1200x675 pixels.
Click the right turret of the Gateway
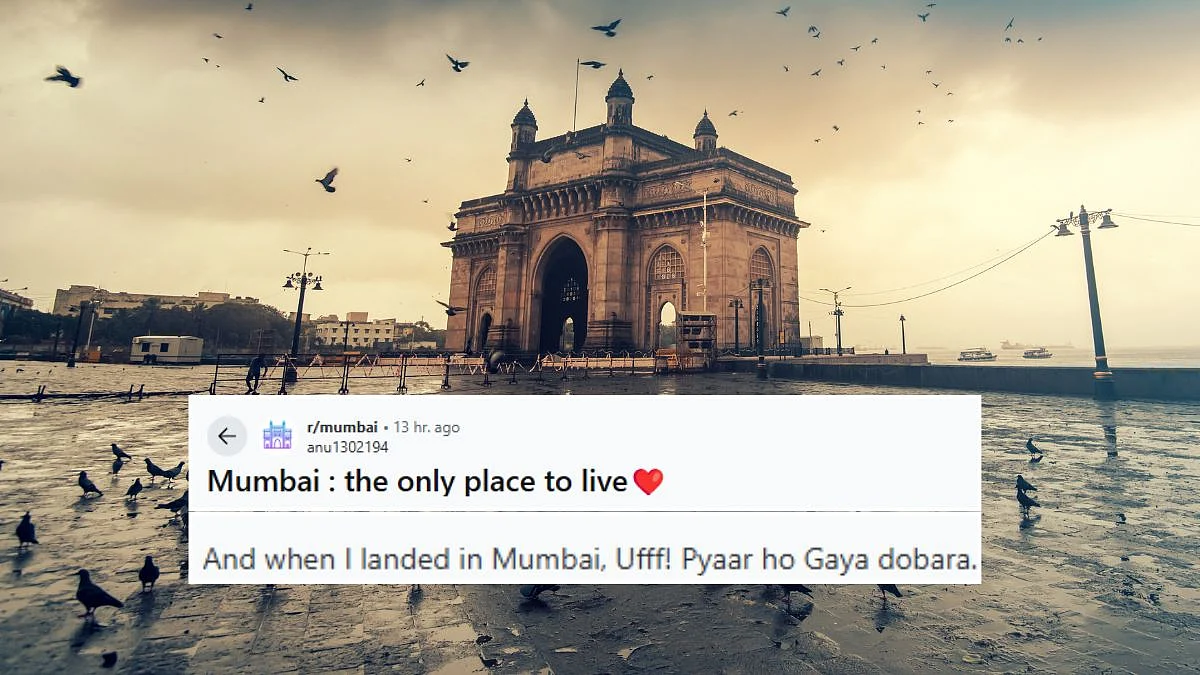pos(705,131)
